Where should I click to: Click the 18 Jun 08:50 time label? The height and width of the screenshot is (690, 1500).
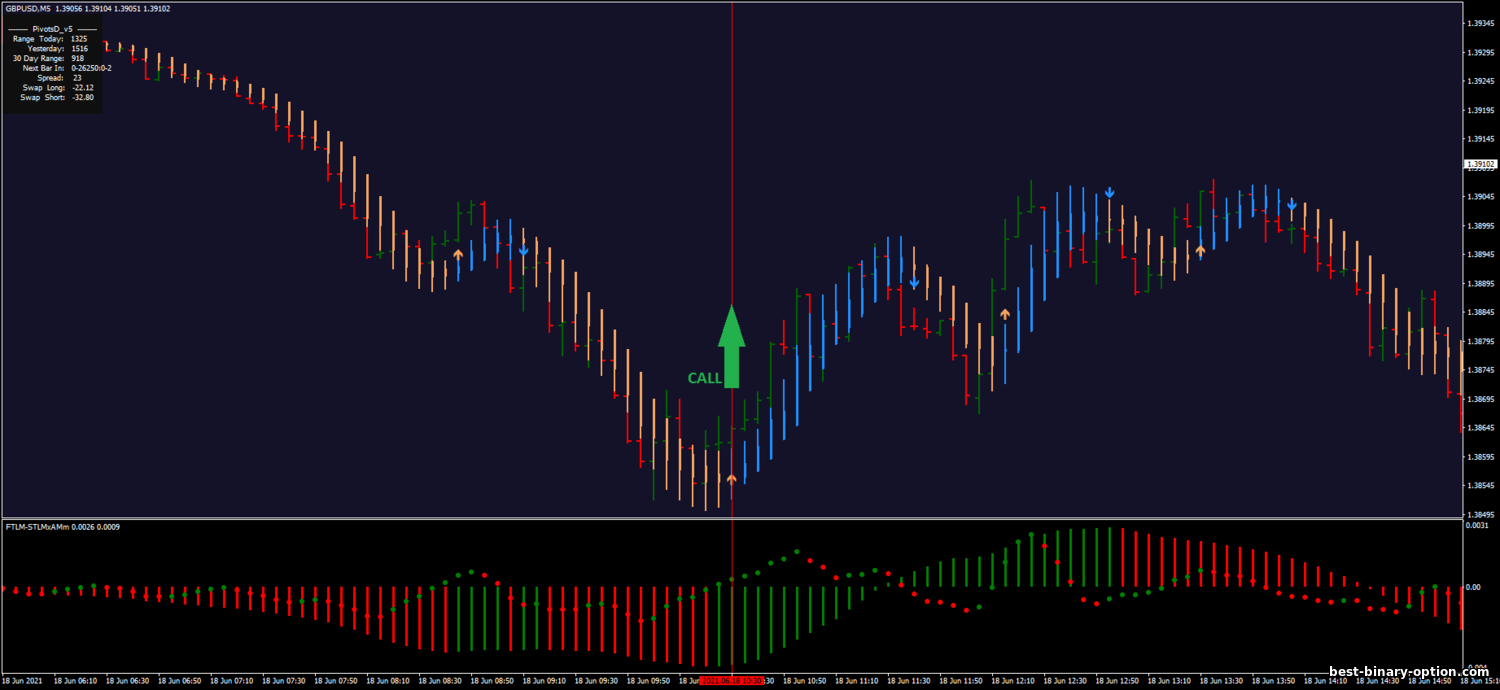(x=492, y=680)
